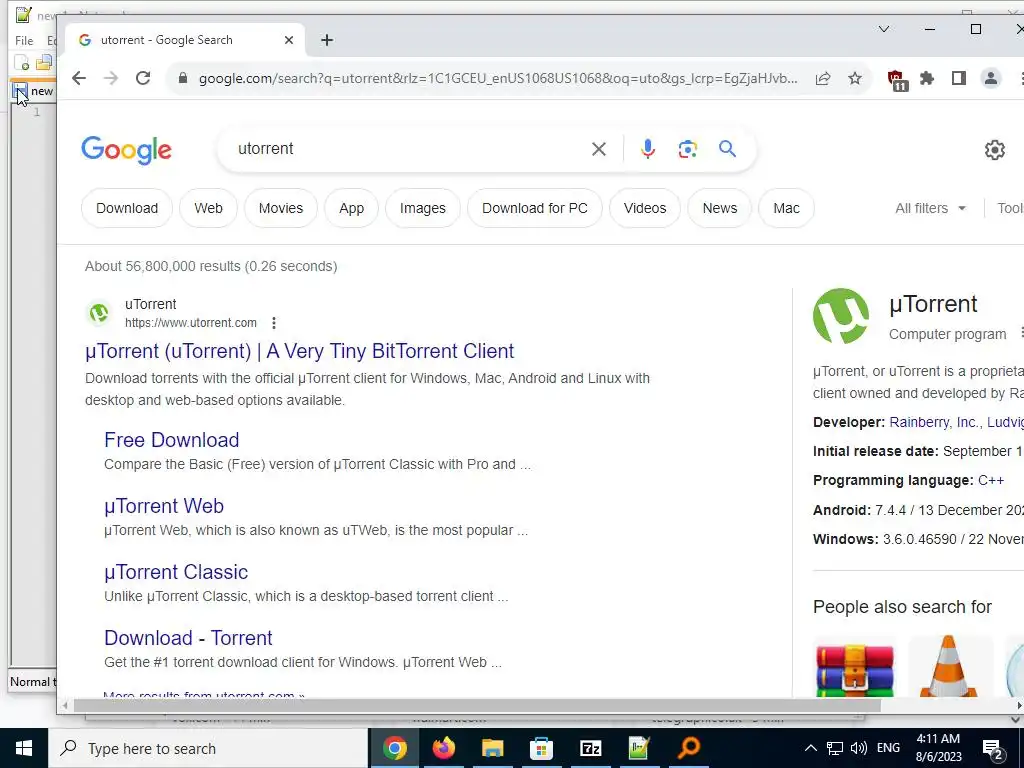Open a new Chrome tab with plus
This screenshot has height=768, width=1024.
coord(327,40)
